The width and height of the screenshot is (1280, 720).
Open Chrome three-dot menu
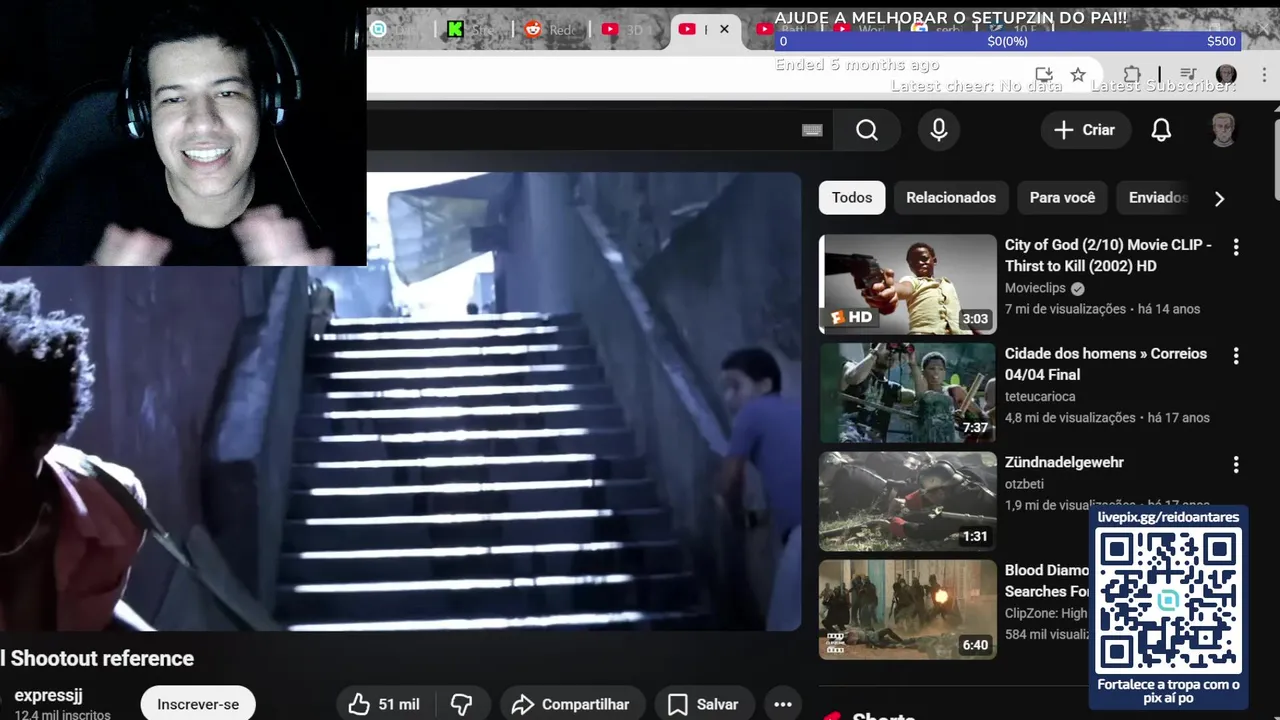tap(1263, 75)
